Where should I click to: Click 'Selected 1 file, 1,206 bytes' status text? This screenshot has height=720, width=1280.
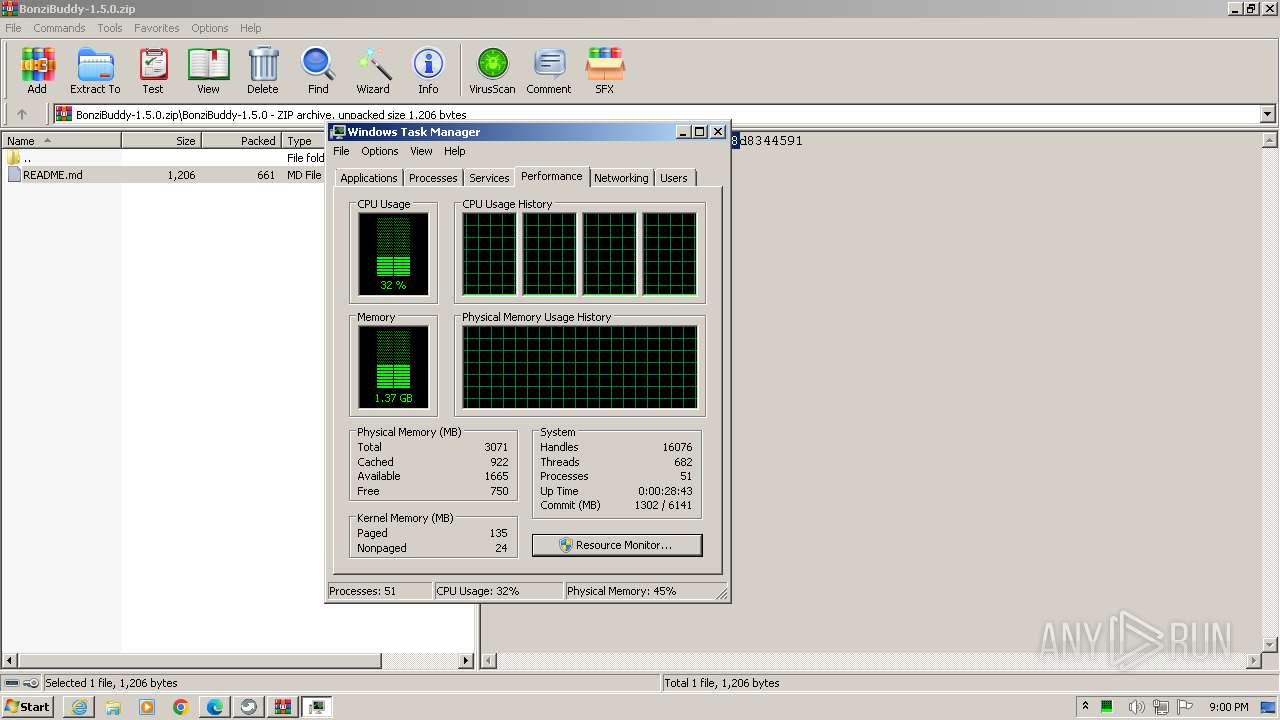111,683
